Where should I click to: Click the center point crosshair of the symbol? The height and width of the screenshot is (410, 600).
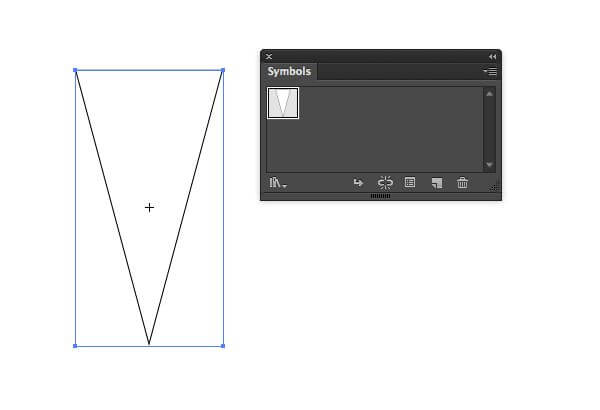pyautogui.click(x=149, y=207)
